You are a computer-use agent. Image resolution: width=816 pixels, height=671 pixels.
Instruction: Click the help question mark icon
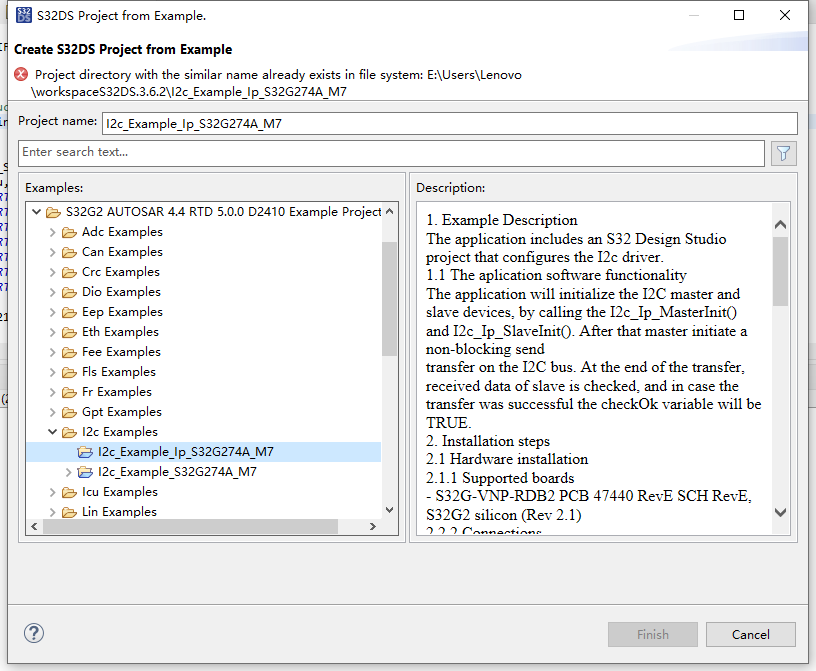click(x=34, y=634)
